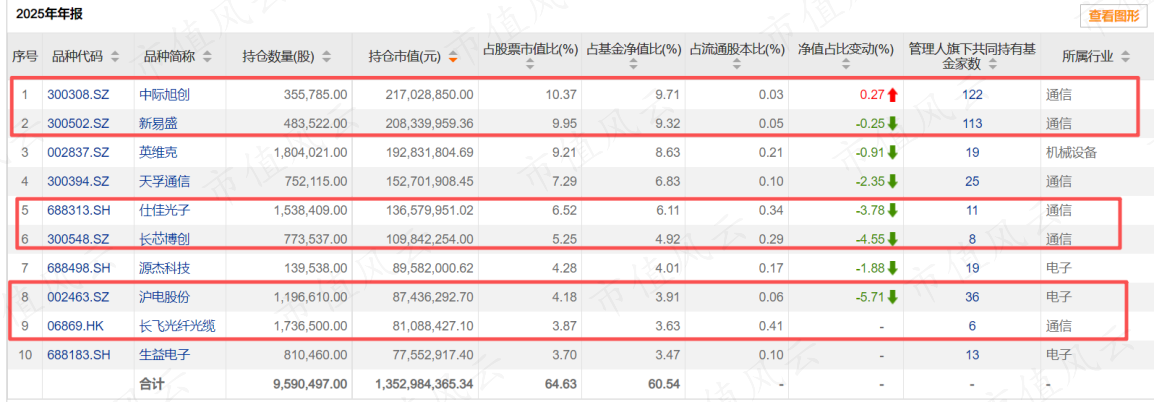Click fund count 36 for 沪电股份
1154x402 pixels.
tap(973, 297)
